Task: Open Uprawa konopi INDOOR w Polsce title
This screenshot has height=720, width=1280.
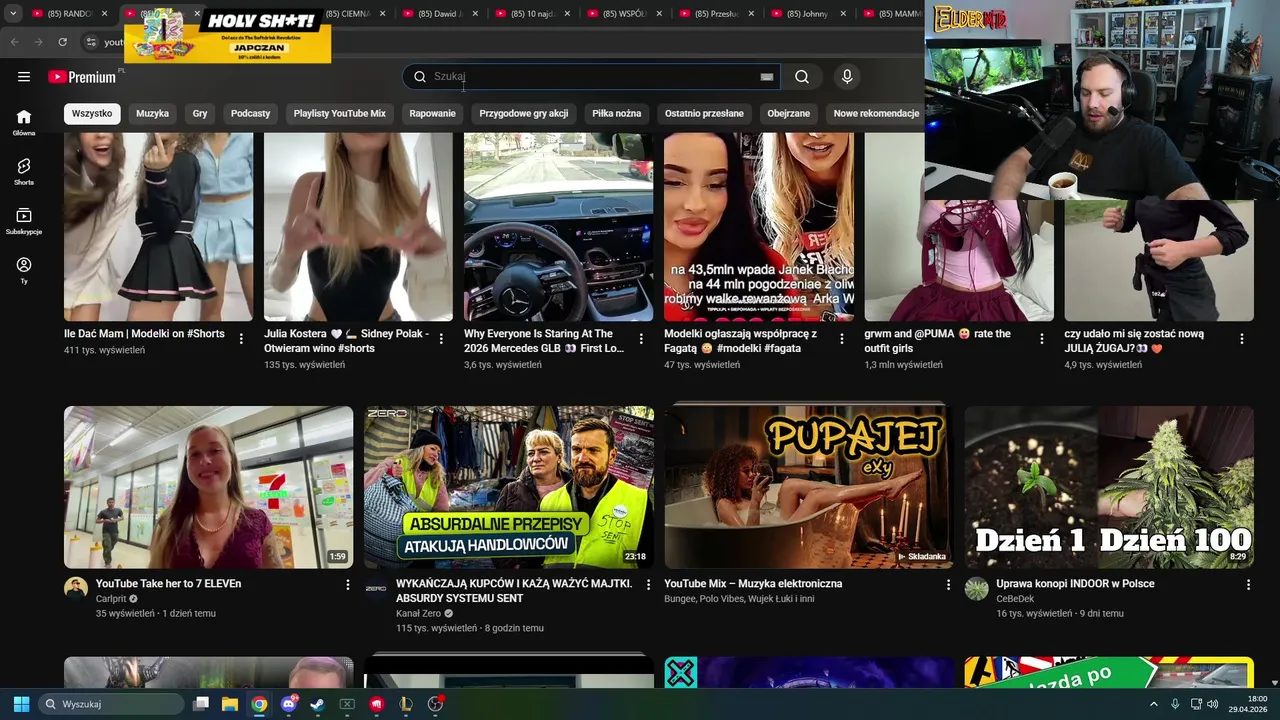Action: (1075, 583)
